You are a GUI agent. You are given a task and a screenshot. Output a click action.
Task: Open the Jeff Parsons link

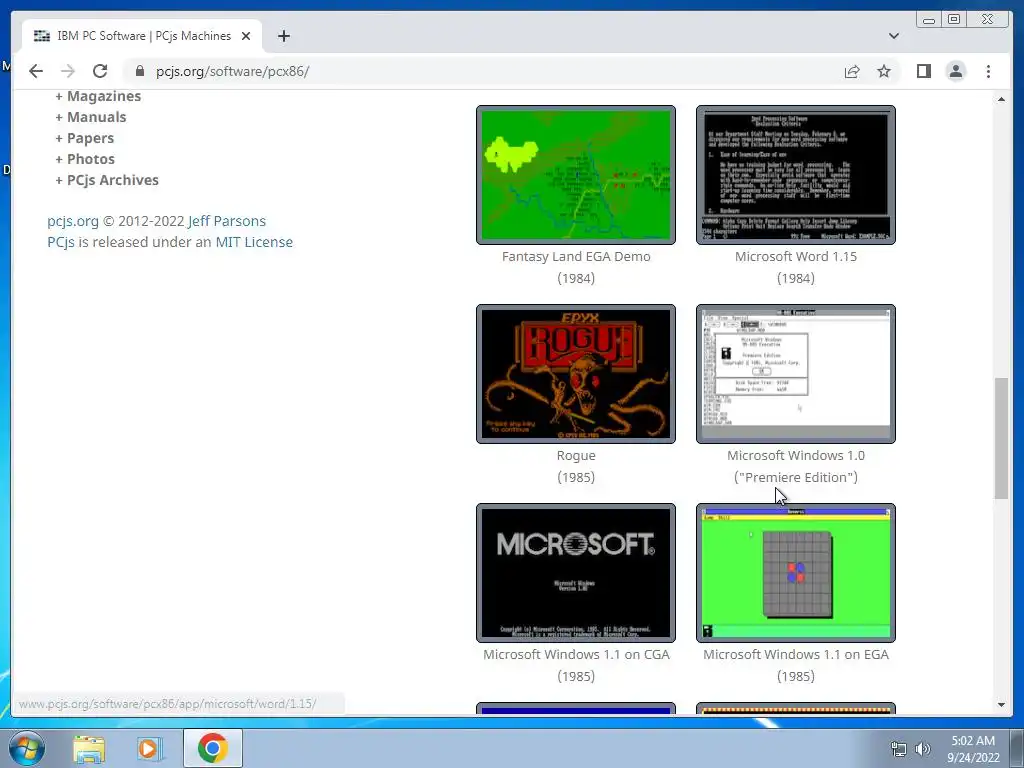pos(227,221)
